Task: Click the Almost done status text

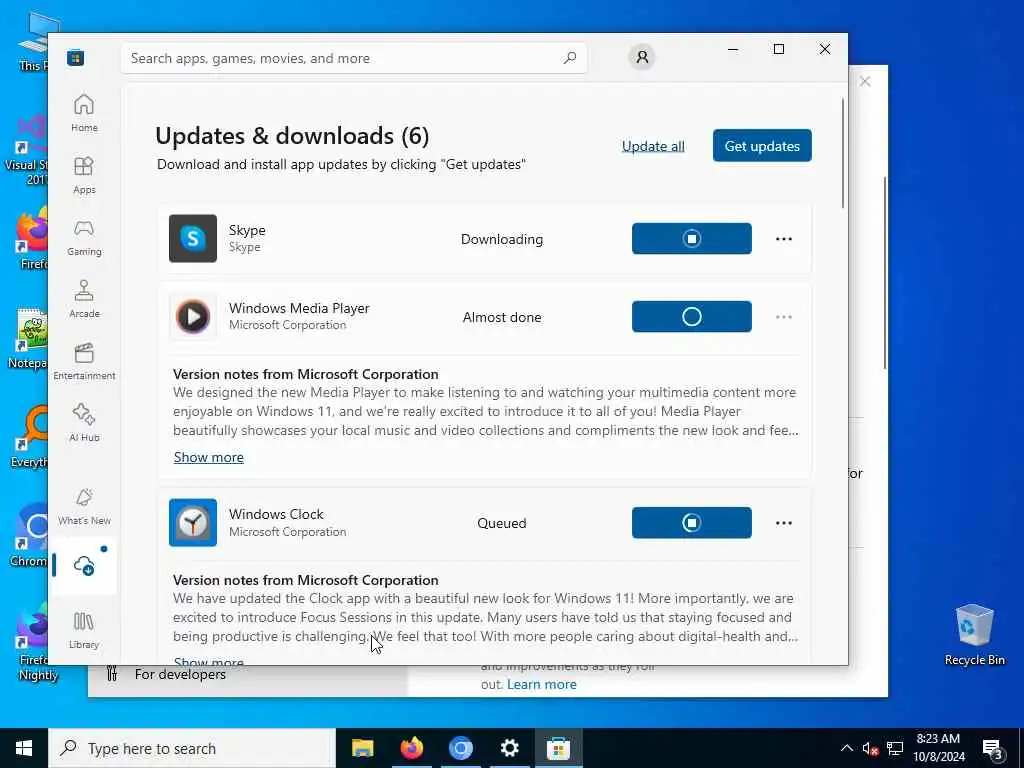Action: [x=502, y=317]
